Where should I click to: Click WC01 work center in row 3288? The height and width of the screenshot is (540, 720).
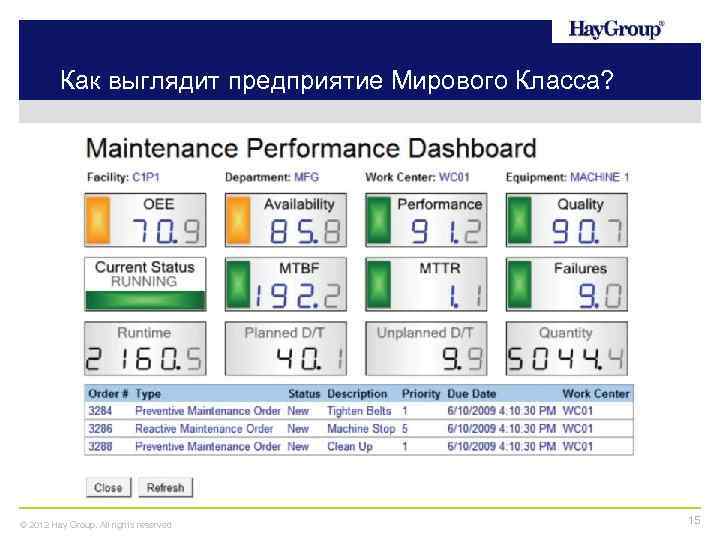(x=578, y=446)
